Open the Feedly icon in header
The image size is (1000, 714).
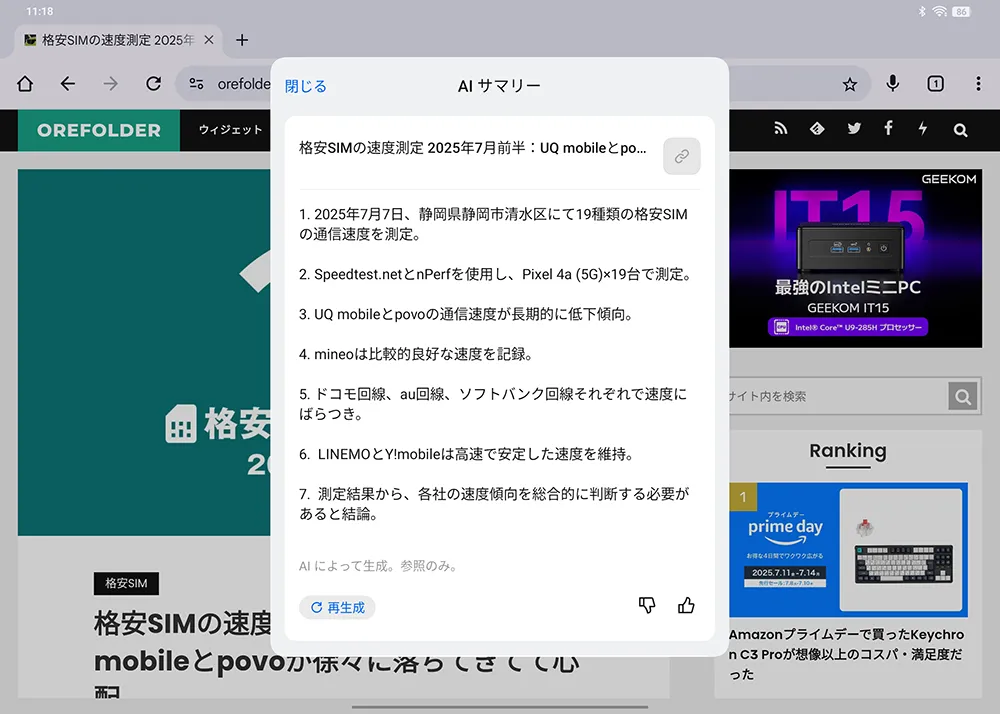tap(817, 129)
